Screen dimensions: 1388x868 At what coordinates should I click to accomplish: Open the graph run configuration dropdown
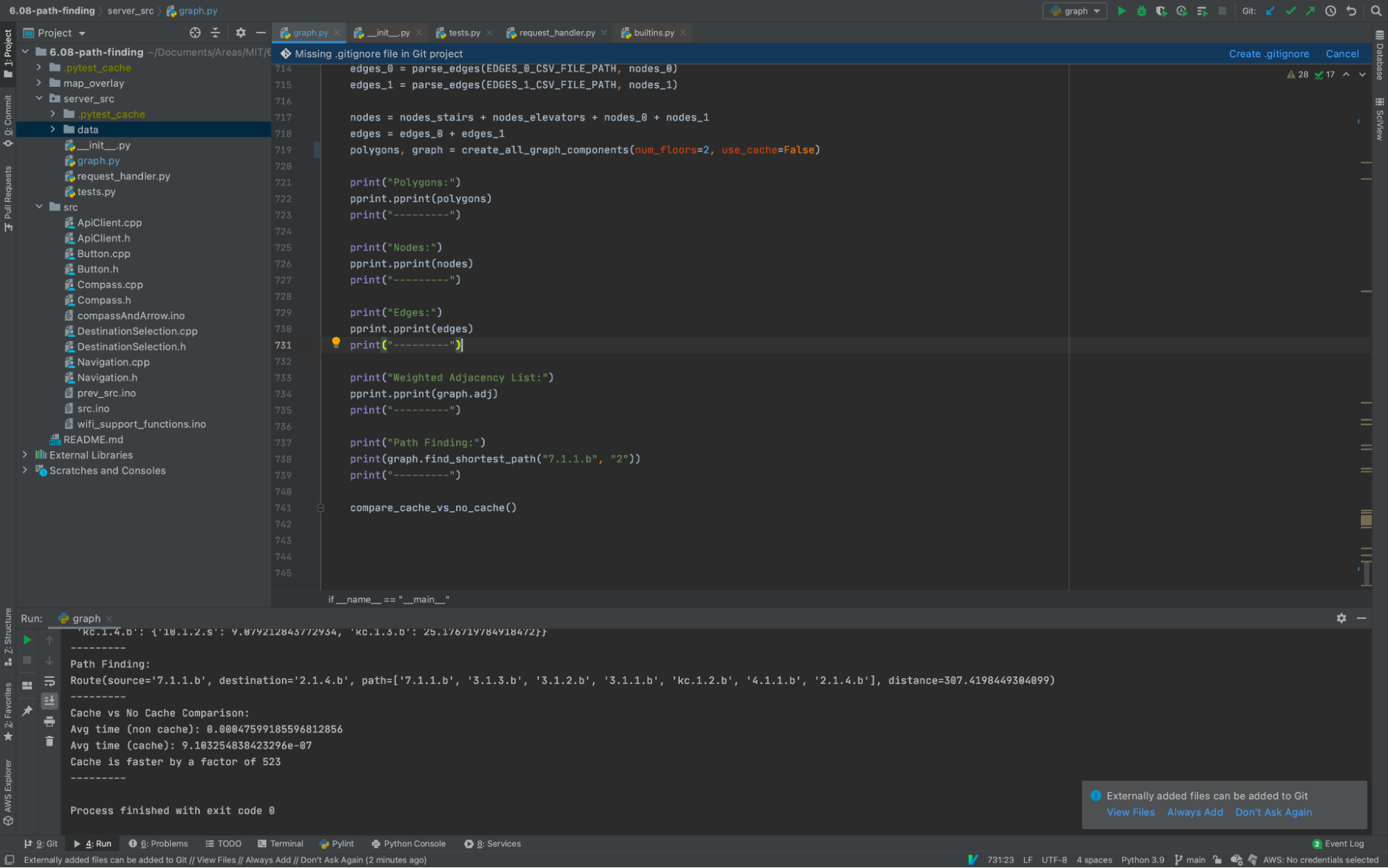(x=1076, y=11)
